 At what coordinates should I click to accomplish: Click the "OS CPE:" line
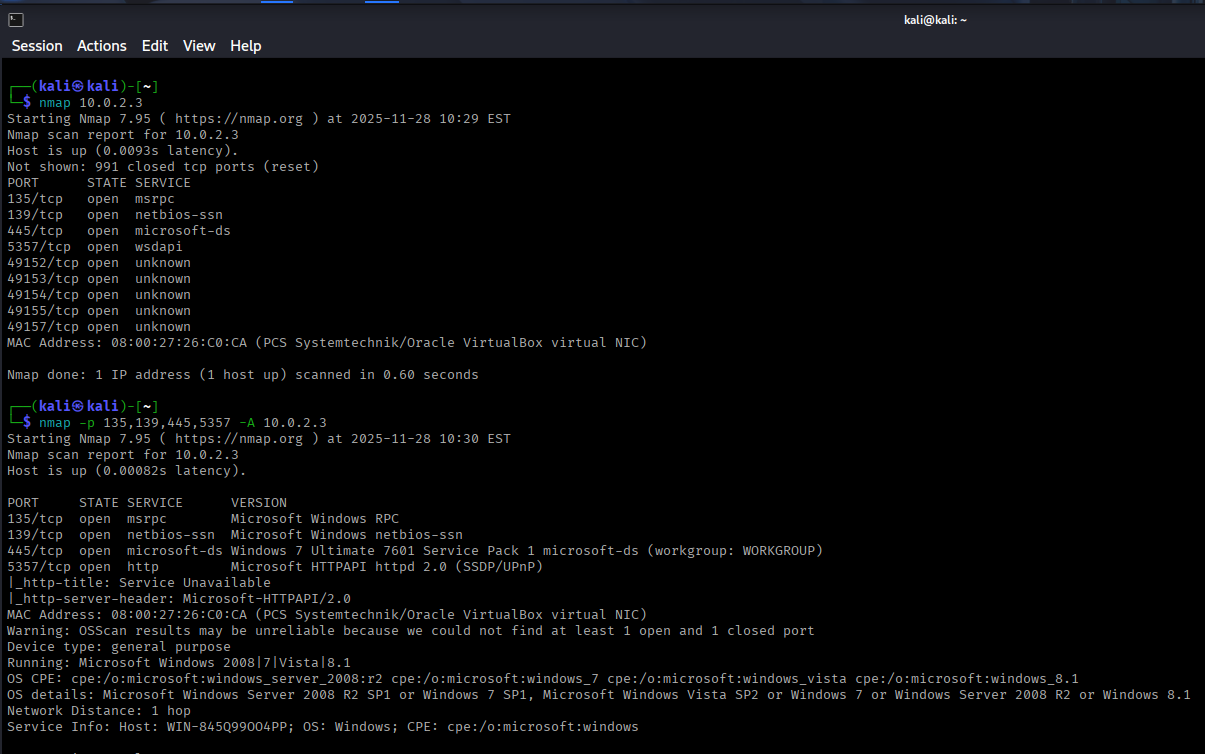click(x=543, y=679)
